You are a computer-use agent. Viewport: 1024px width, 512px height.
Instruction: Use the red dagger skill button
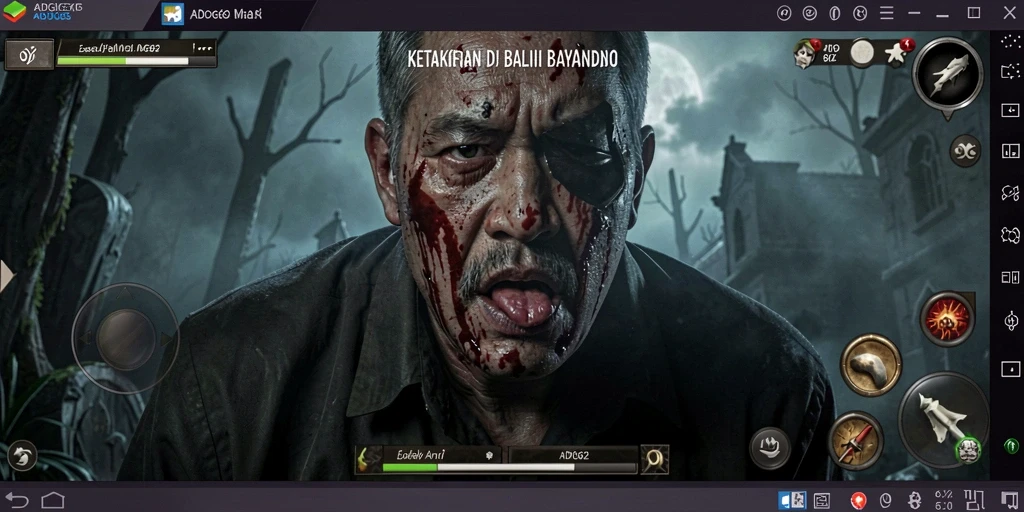[856, 441]
